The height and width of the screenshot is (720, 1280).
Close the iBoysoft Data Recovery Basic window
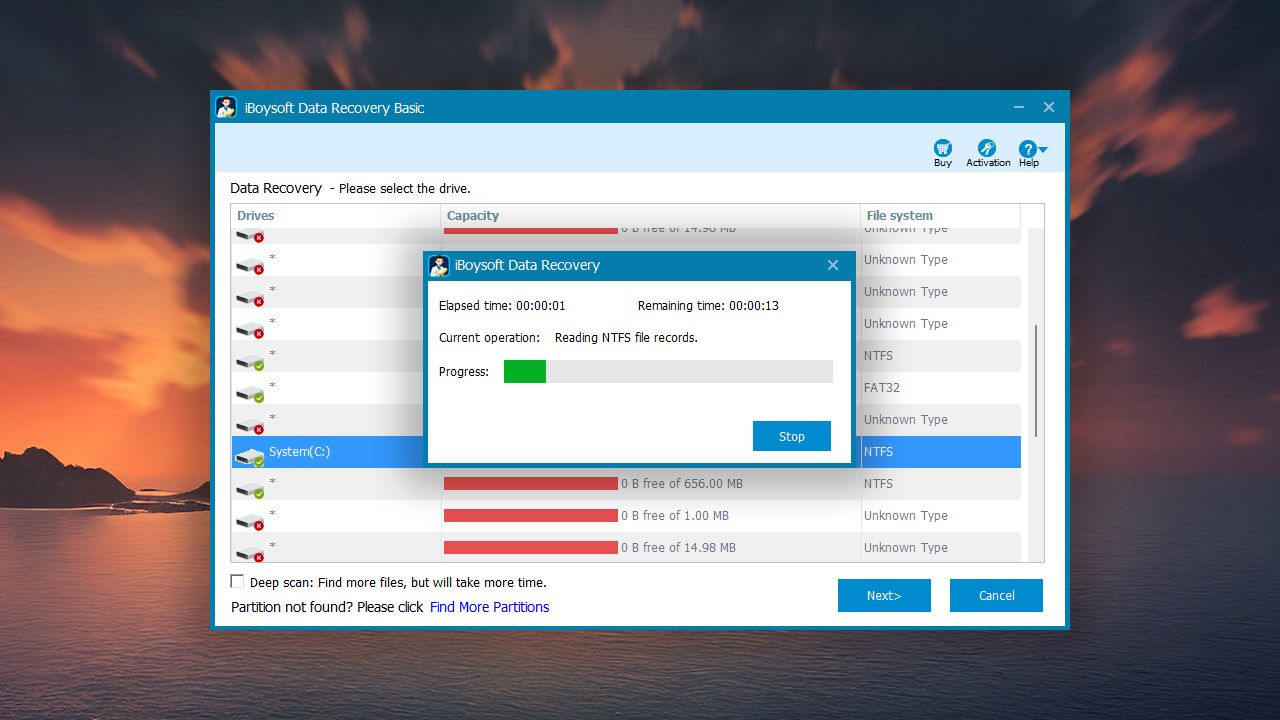pos(1049,107)
